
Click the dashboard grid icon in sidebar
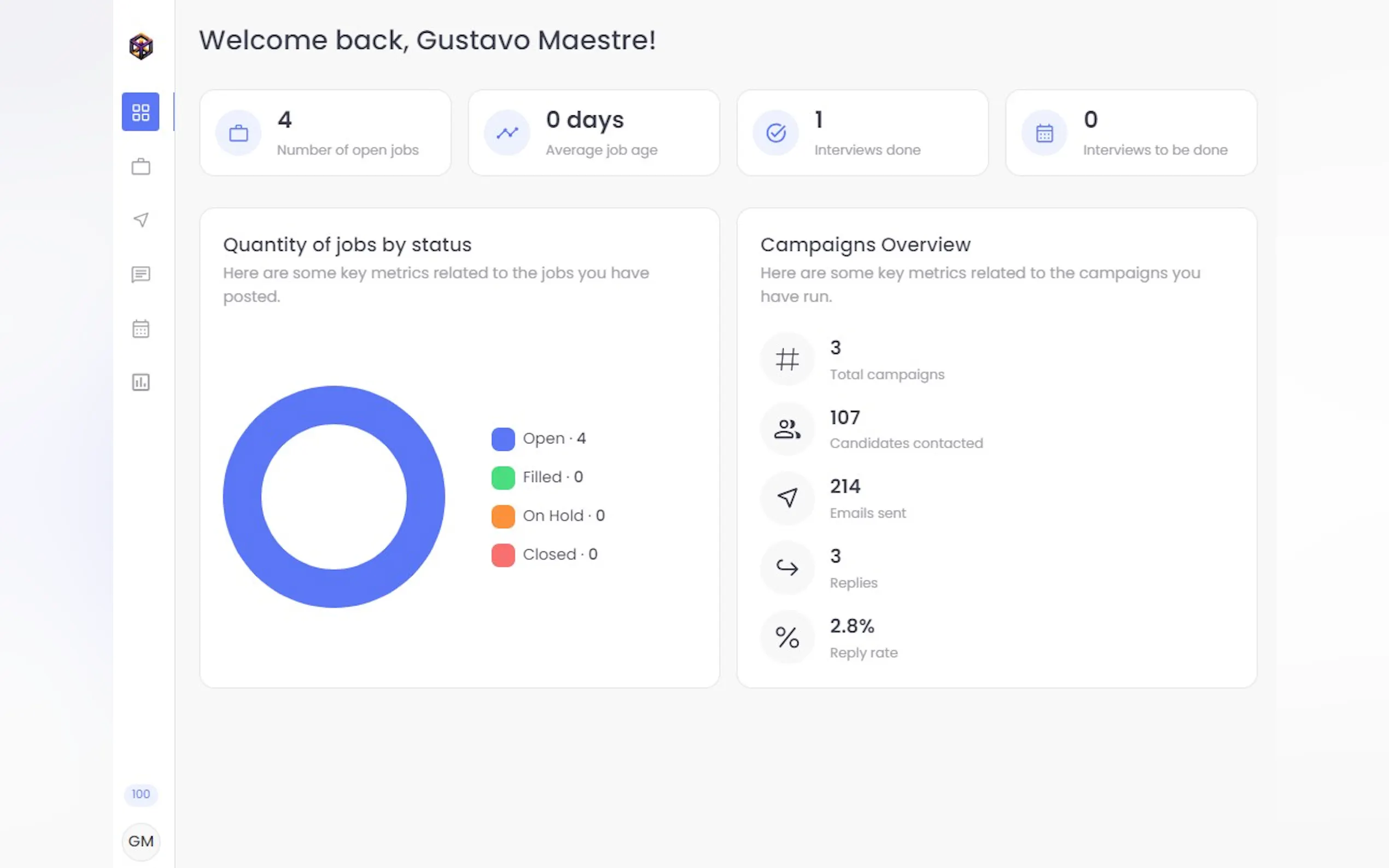click(141, 112)
